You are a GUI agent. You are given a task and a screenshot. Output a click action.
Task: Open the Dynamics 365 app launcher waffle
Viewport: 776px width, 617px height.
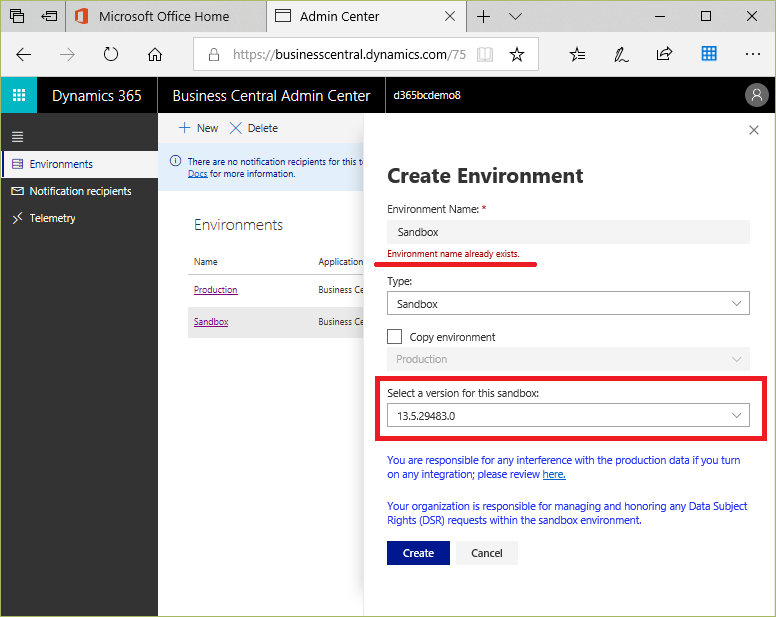click(x=19, y=95)
